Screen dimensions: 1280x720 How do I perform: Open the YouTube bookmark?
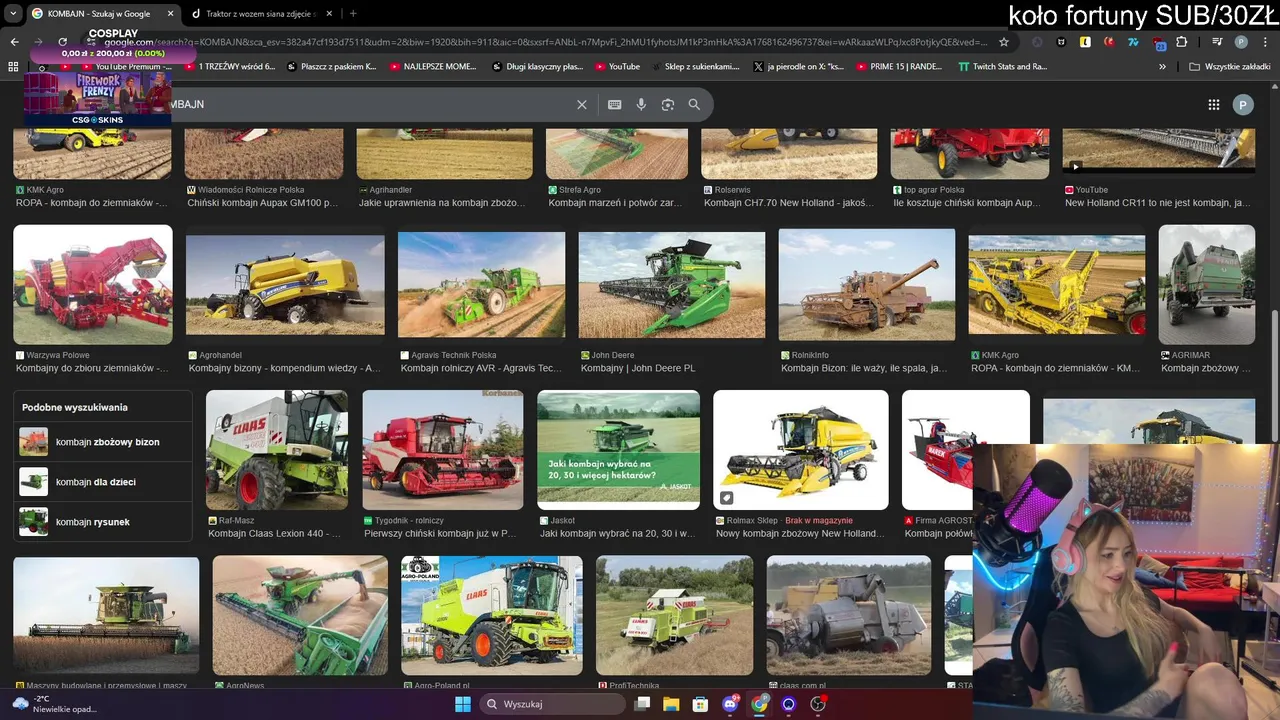click(x=617, y=67)
